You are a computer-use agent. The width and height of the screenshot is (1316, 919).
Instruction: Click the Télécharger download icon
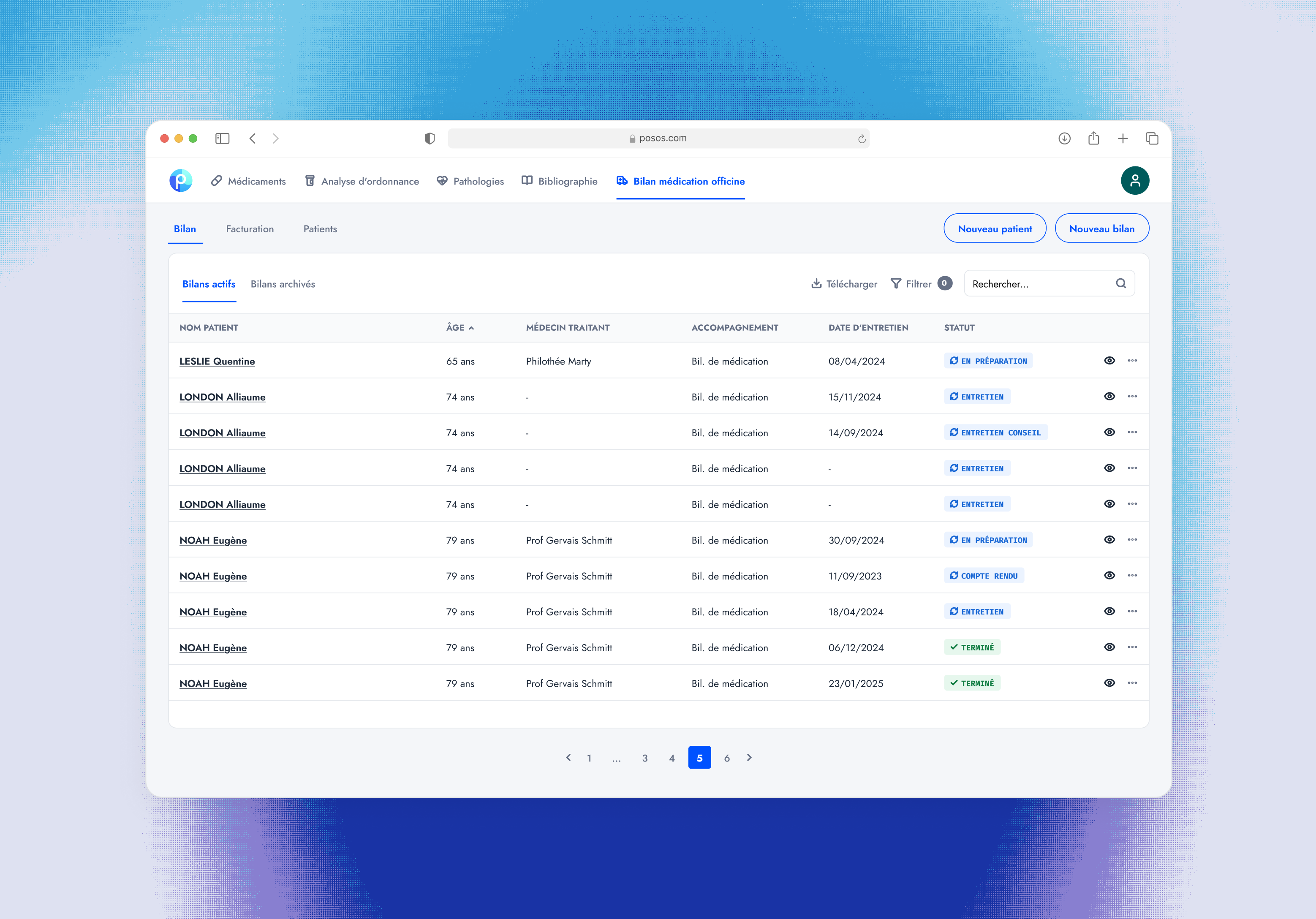pyautogui.click(x=816, y=283)
